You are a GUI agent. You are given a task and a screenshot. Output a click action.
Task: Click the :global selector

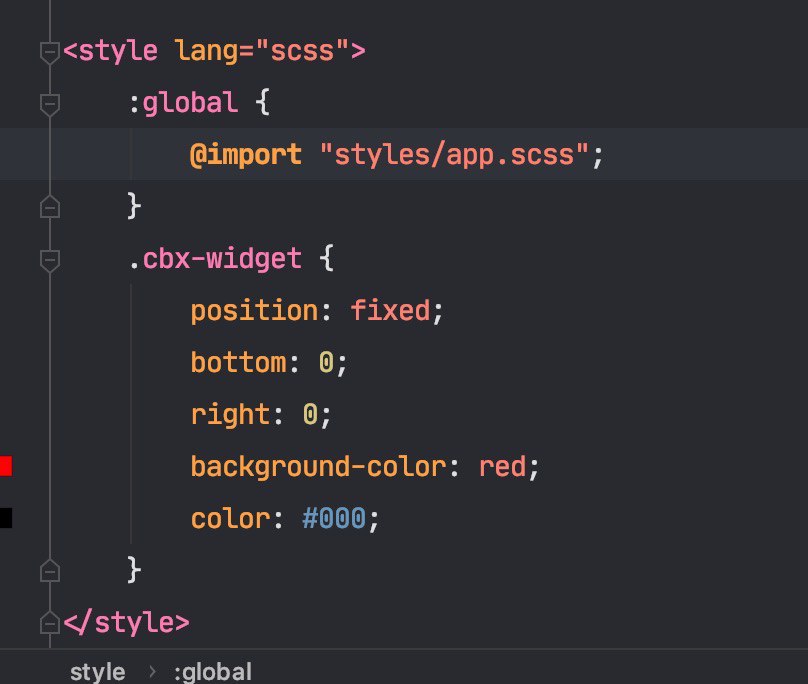pyautogui.click(x=183, y=103)
